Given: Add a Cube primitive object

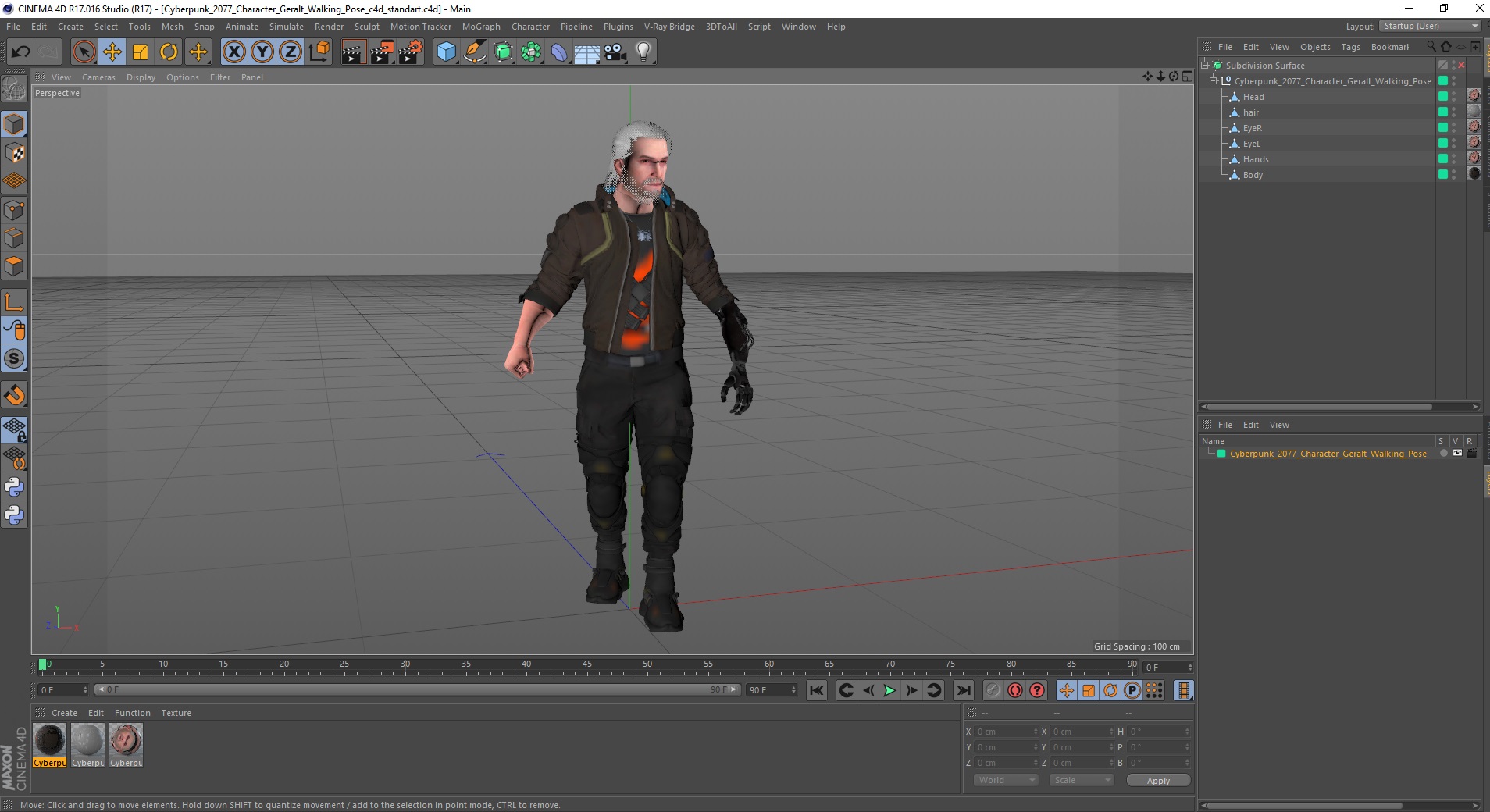Looking at the screenshot, I should (446, 52).
